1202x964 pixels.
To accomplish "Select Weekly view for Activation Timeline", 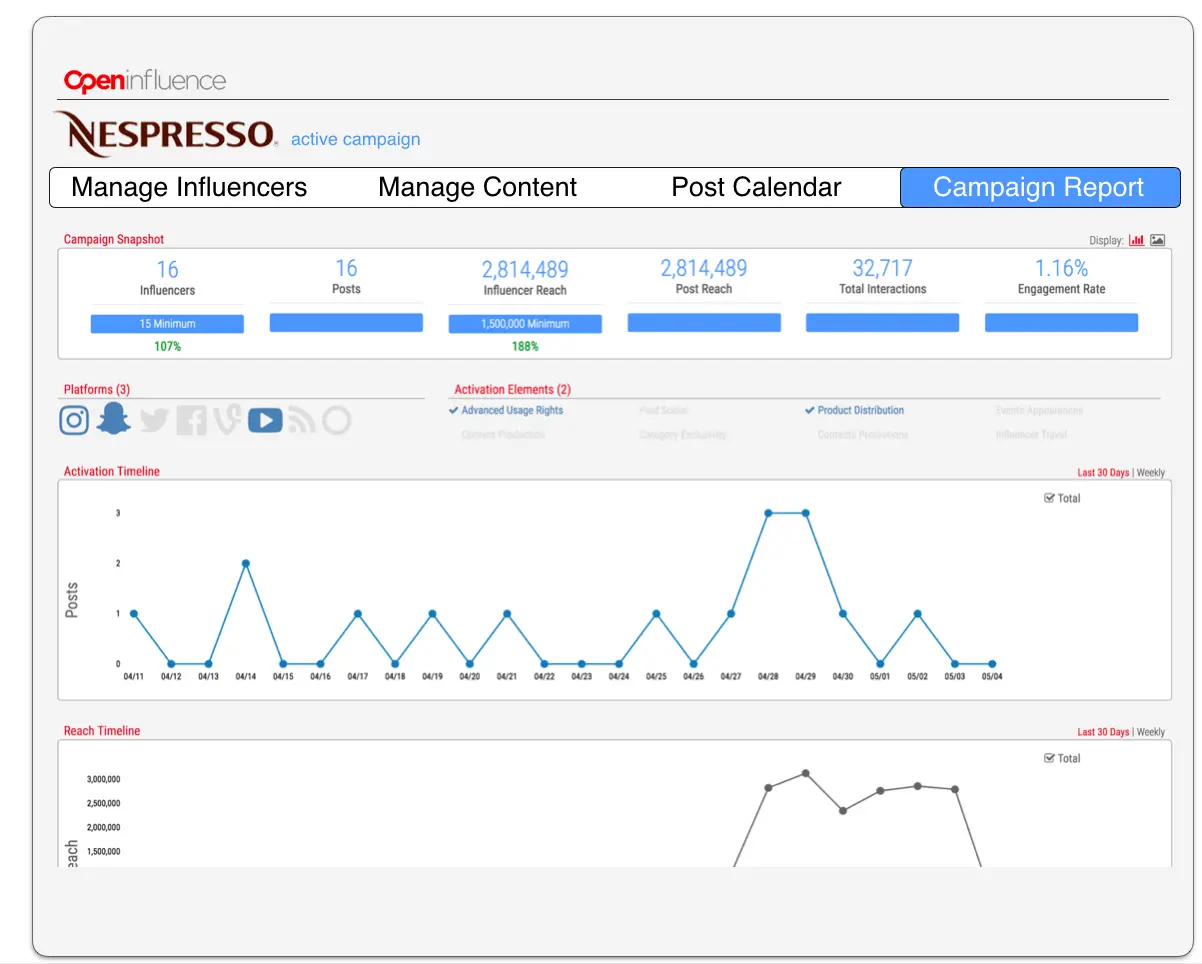I will tap(1151, 473).
